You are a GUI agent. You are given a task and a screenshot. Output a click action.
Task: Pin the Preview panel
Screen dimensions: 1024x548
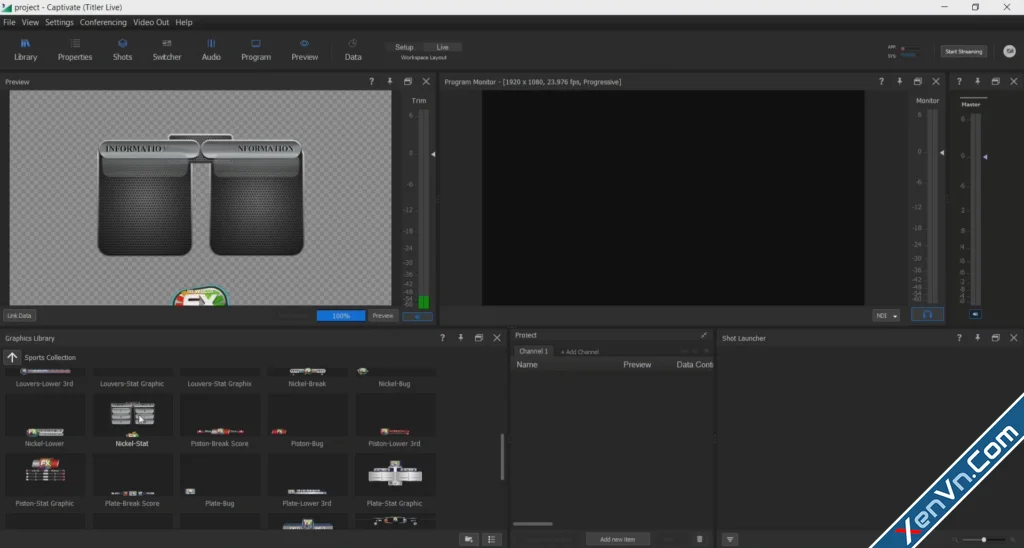point(390,82)
